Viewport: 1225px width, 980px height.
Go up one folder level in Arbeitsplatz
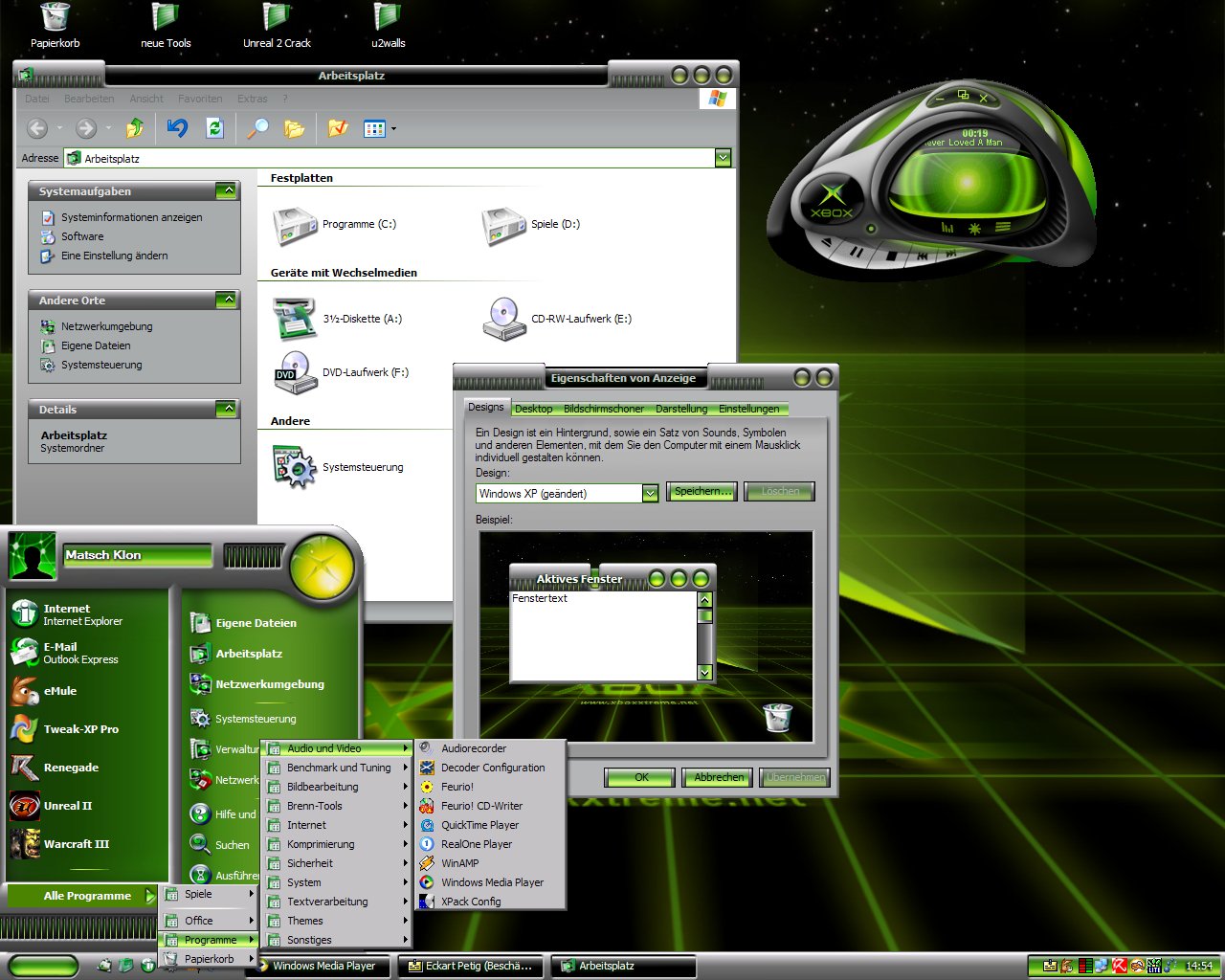pyautogui.click(x=135, y=128)
